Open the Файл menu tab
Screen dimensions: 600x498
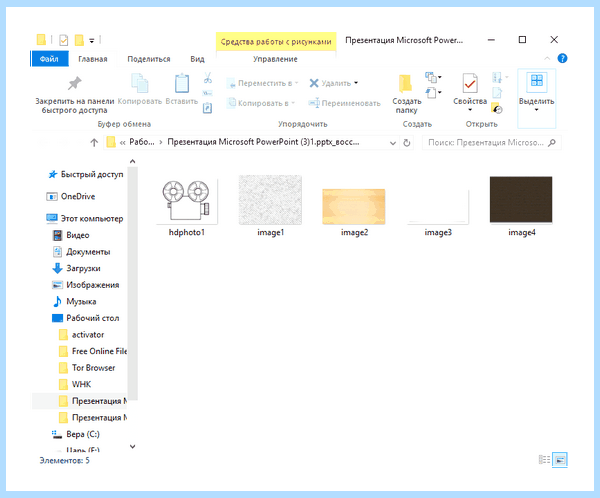pyautogui.click(x=49, y=59)
